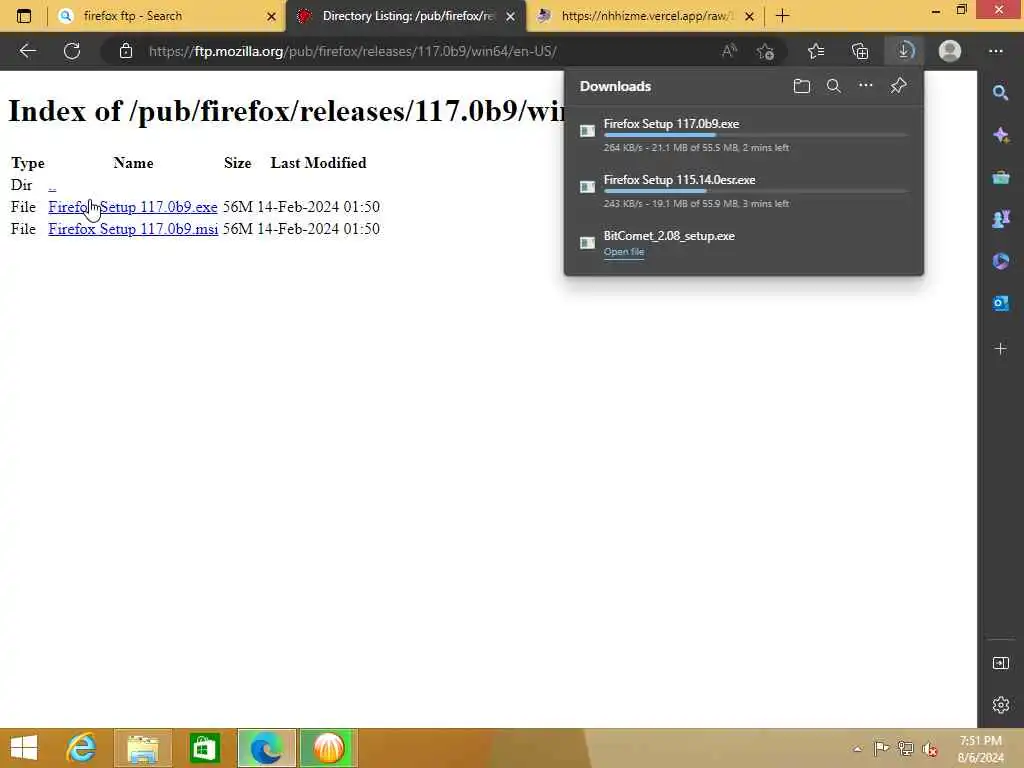
Task: Open more options in Downloads panel
Action: tap(865, 85)
